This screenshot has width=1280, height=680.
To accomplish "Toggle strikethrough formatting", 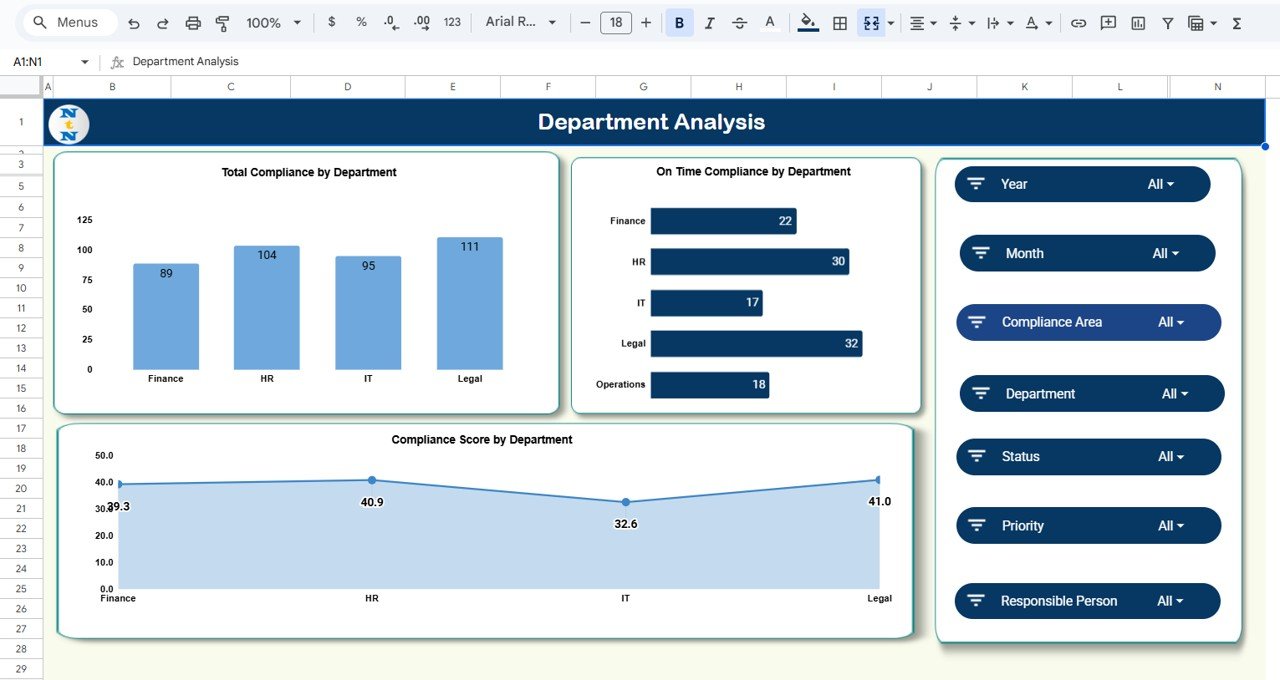I will (739, 21).
